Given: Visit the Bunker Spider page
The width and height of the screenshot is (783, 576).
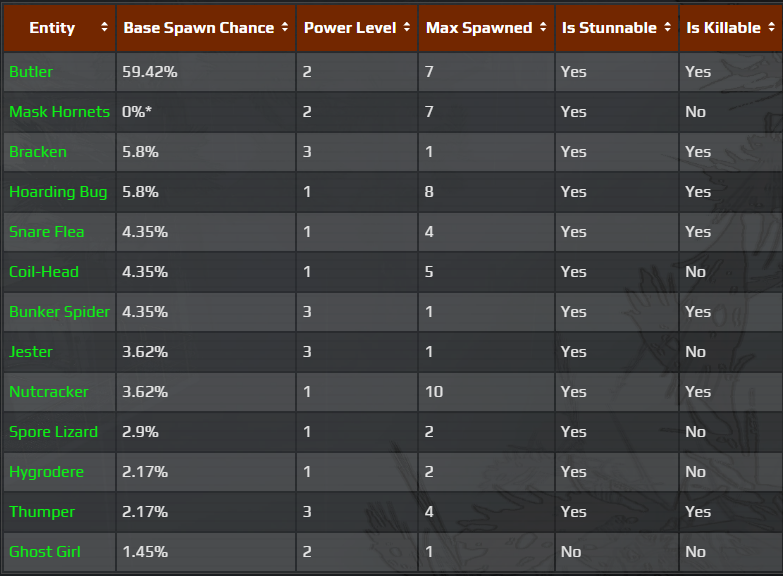Looking at the screenshot, I should [x=59, y=312].
